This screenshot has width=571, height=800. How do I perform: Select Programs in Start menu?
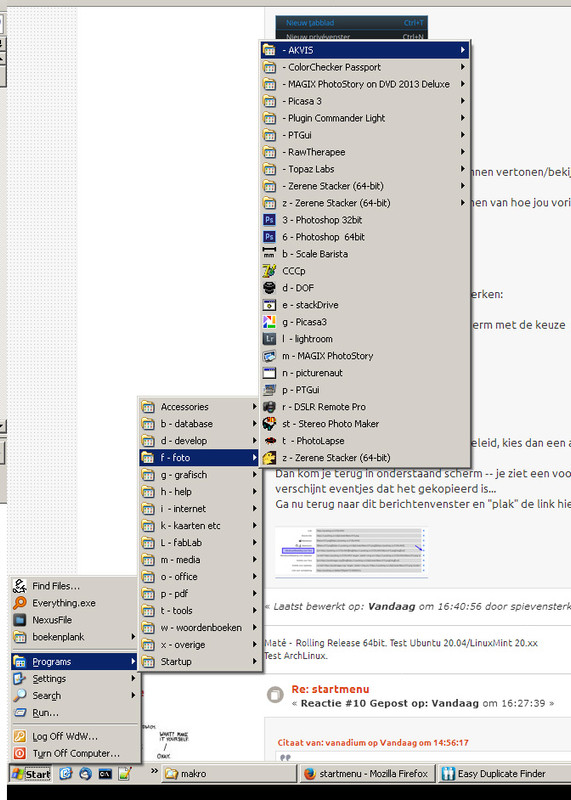pyautogui.click(x=75, y=662)
